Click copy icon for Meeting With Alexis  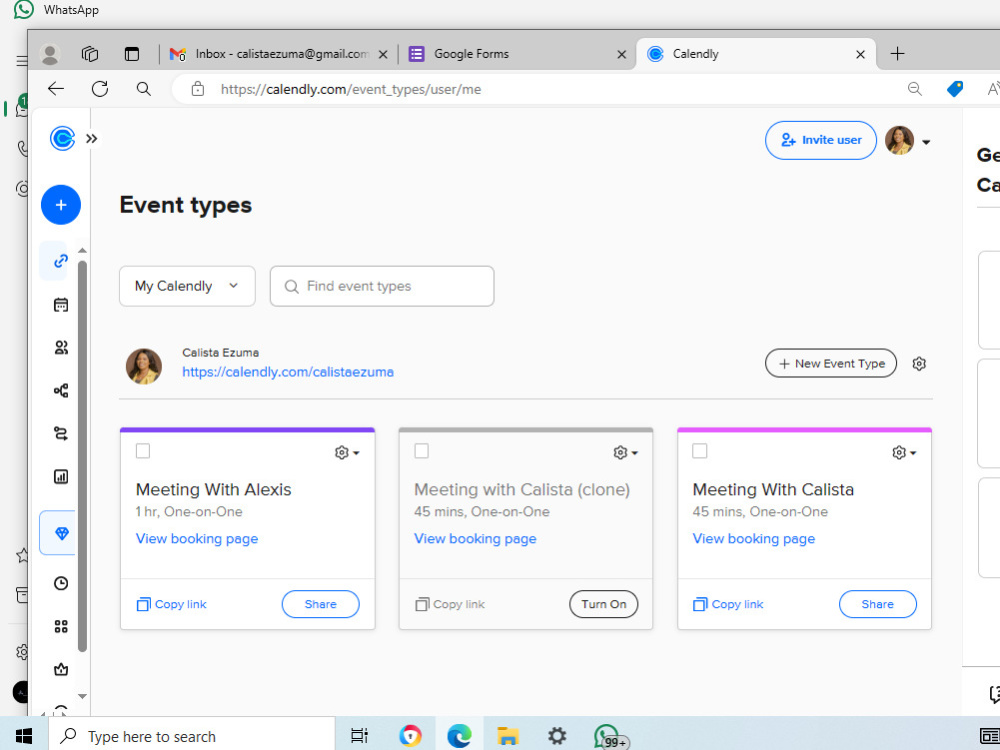(143, 604)
